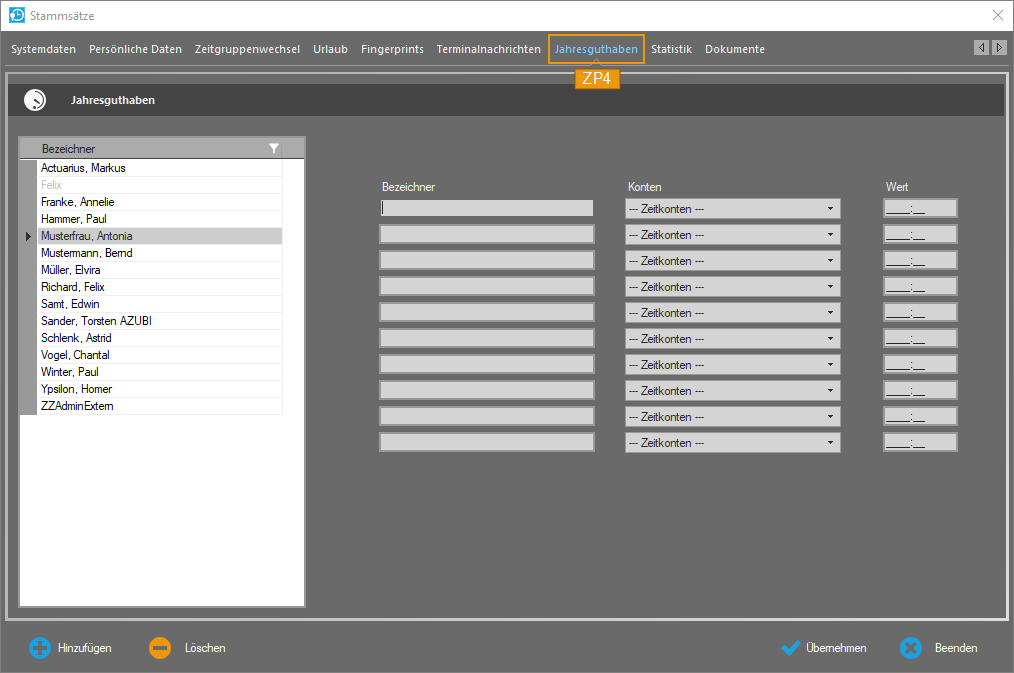Open the filter funnel in Bezeichner header
Image resolution: width=1014 pixels, height=673 pixels.
(x=274, y=149)
